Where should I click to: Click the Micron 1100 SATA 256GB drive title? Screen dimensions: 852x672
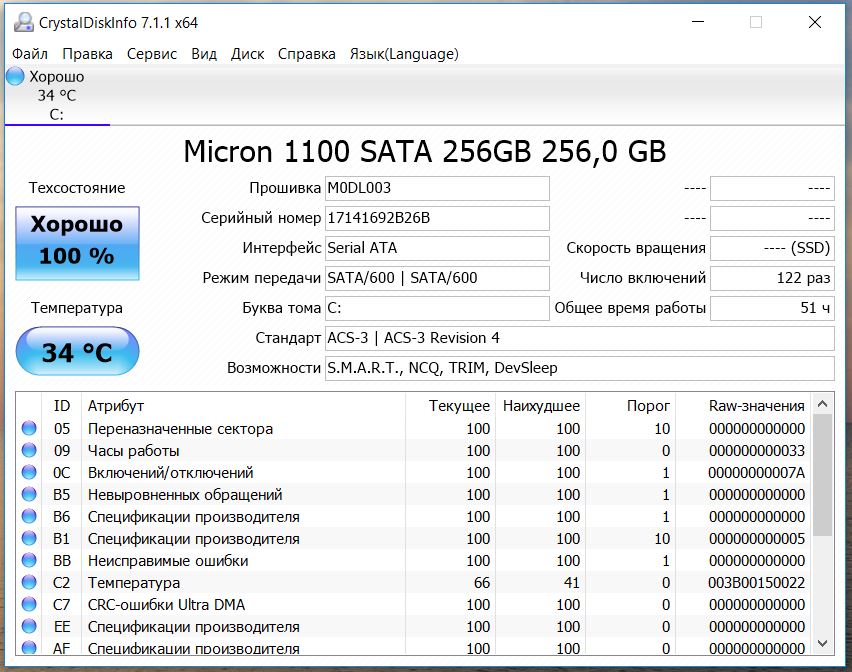[x=425, y=151]
